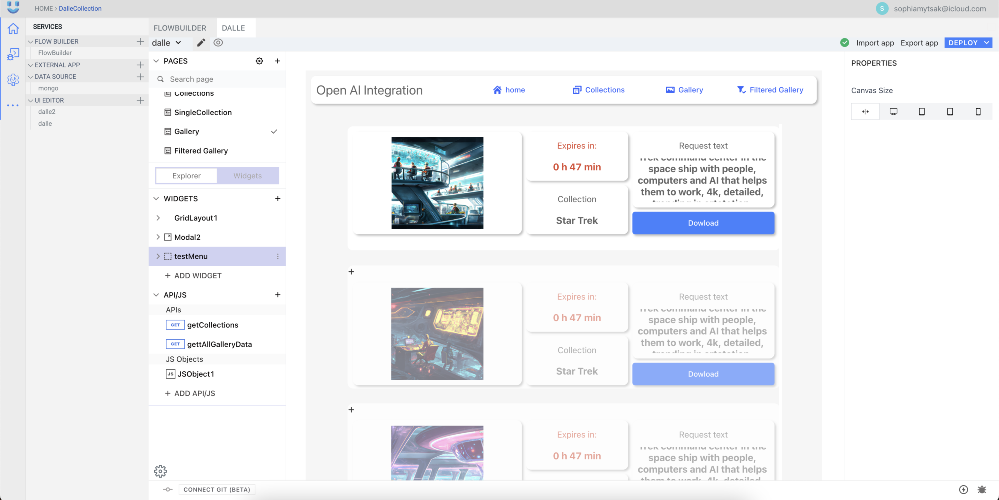This screenshot has height=500, width=999.
Task: Switch to the FLOWBUILDER tab
Action: tap(180, 28)
